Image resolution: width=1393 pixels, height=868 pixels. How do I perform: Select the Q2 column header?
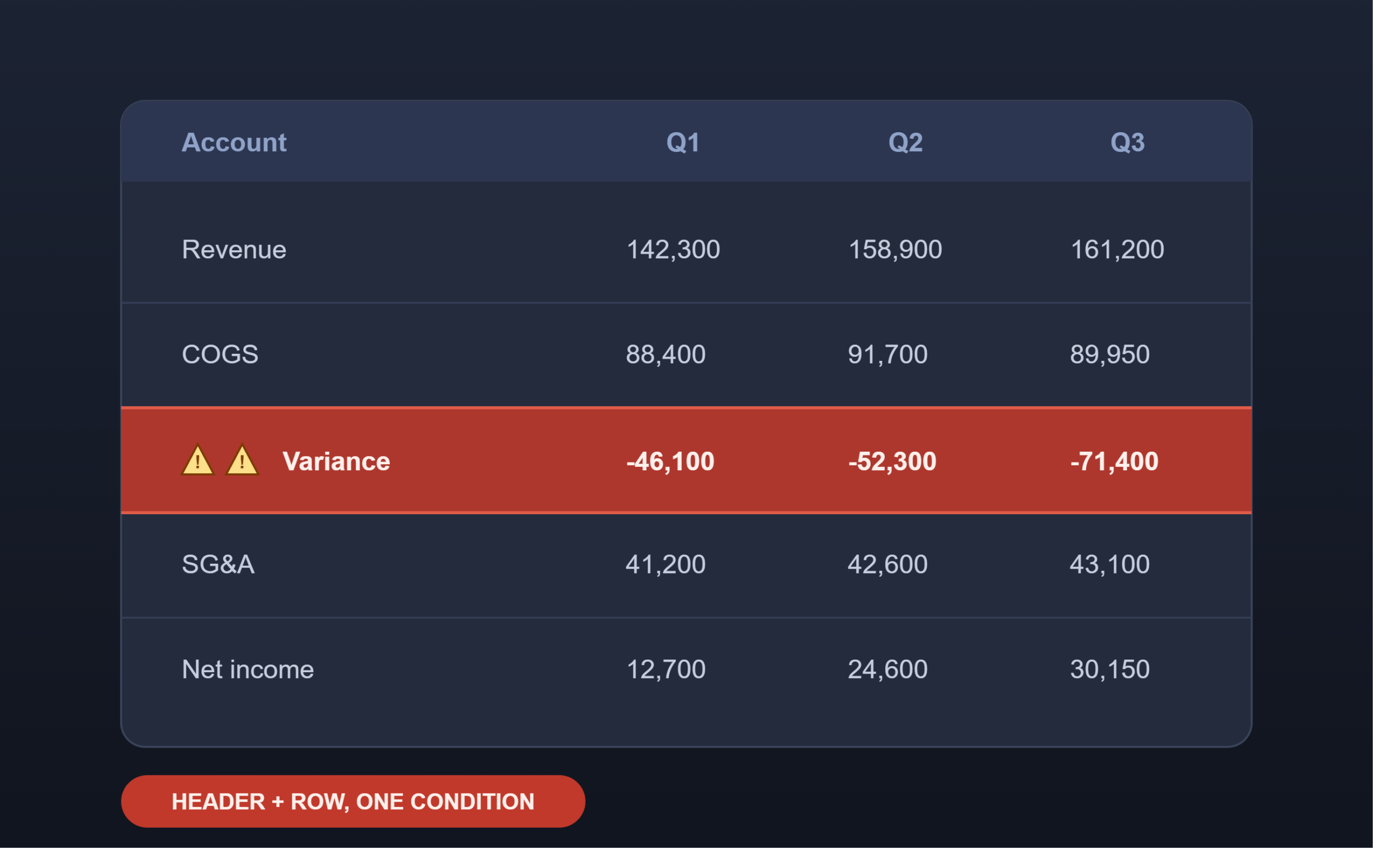[905, 143]
